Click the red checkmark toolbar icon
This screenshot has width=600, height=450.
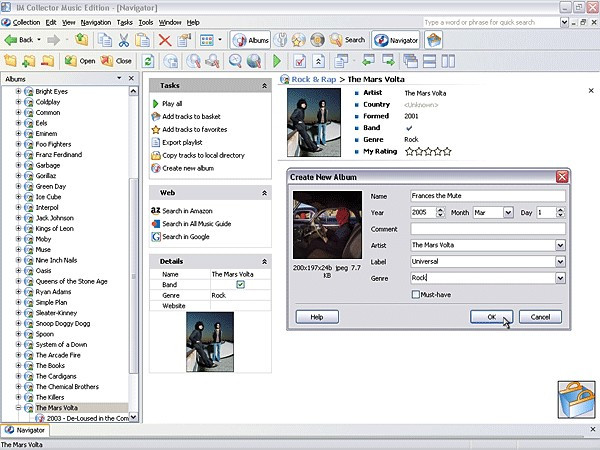tap(300, 61)
